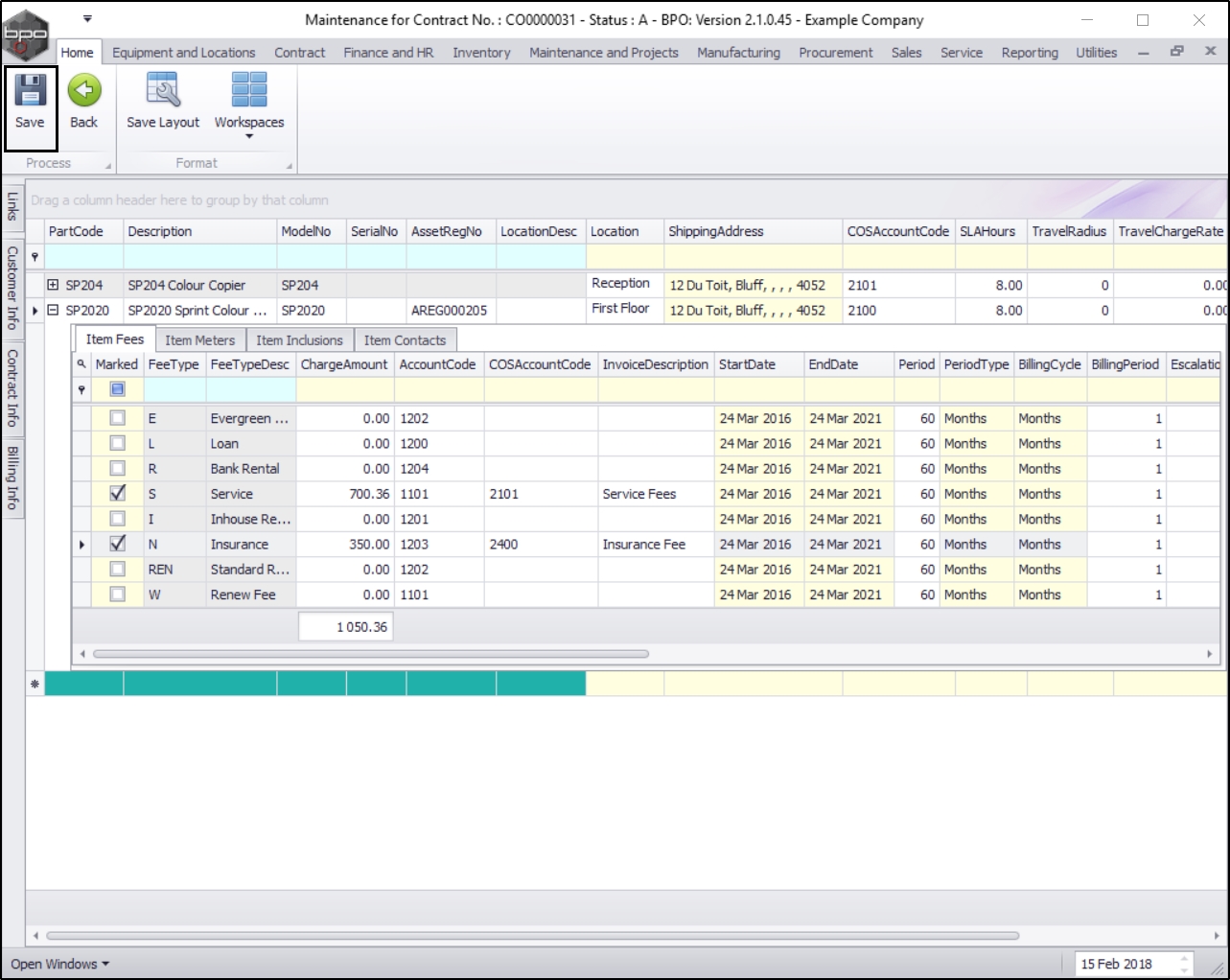Click the BPO application logo
Viewport: 1230px width, 980px height.
pyautogui.click(x=26, y=35)
